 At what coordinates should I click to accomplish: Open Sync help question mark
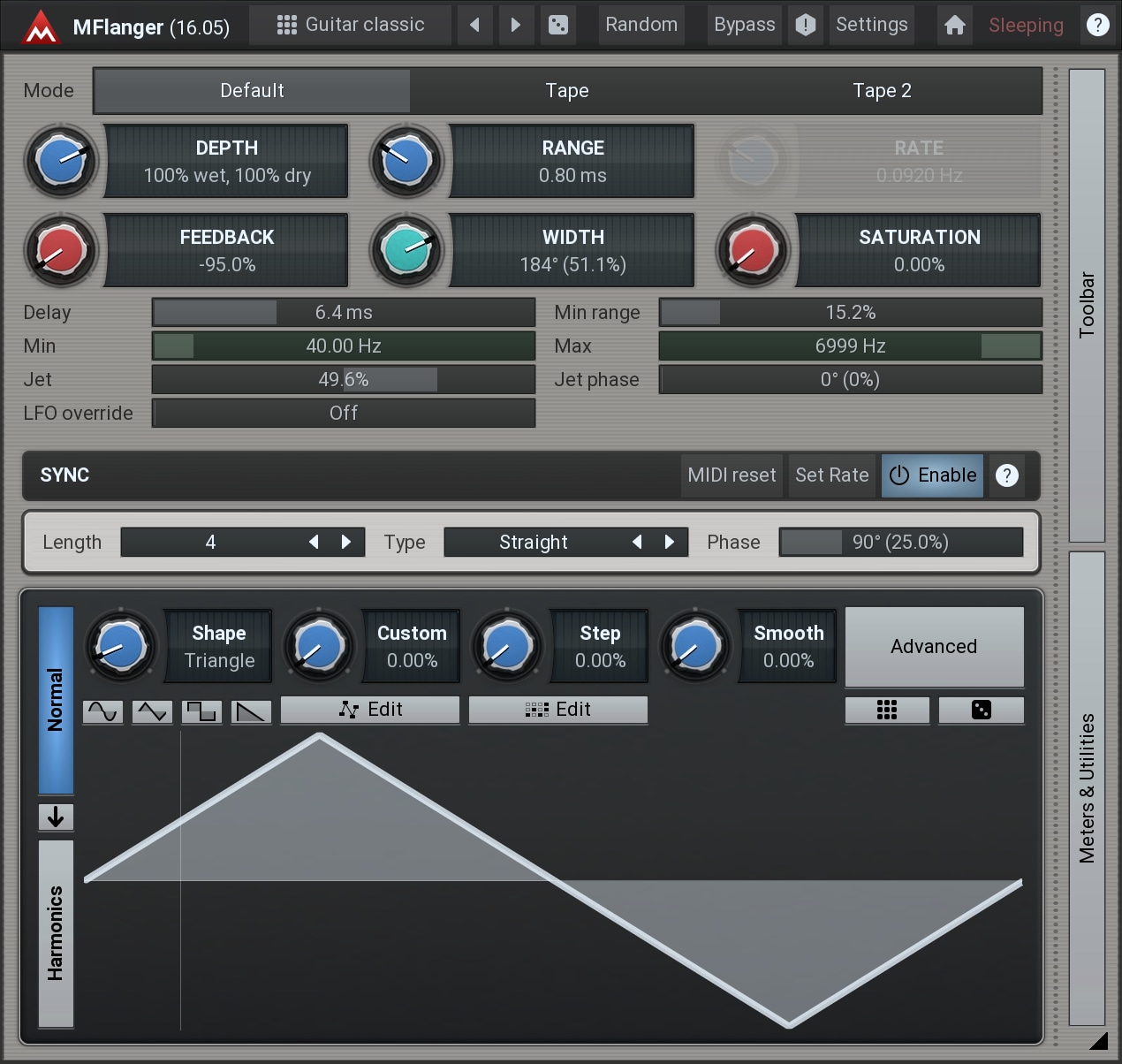click(1007, 475)
